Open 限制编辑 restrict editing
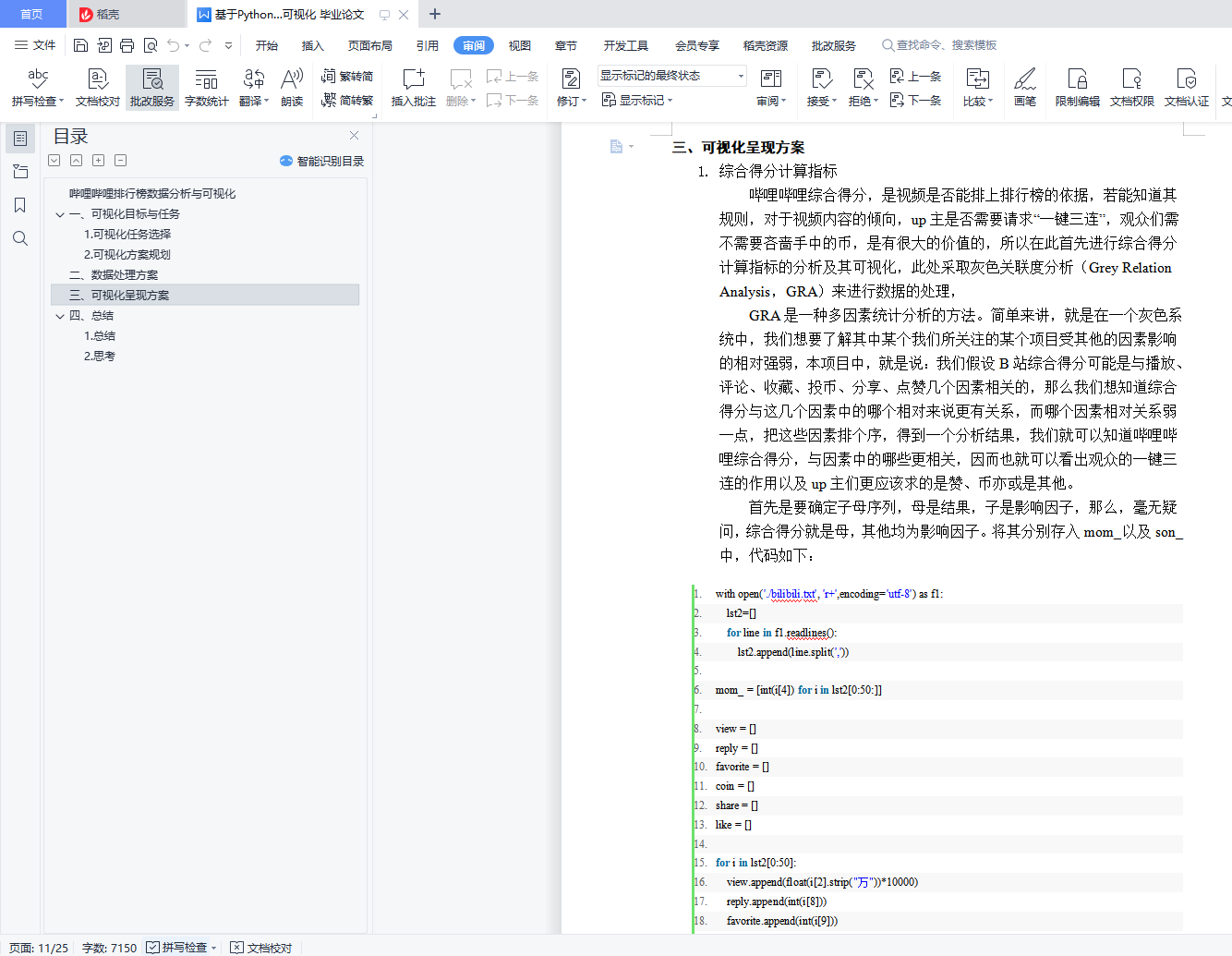 click(1078, 87)
